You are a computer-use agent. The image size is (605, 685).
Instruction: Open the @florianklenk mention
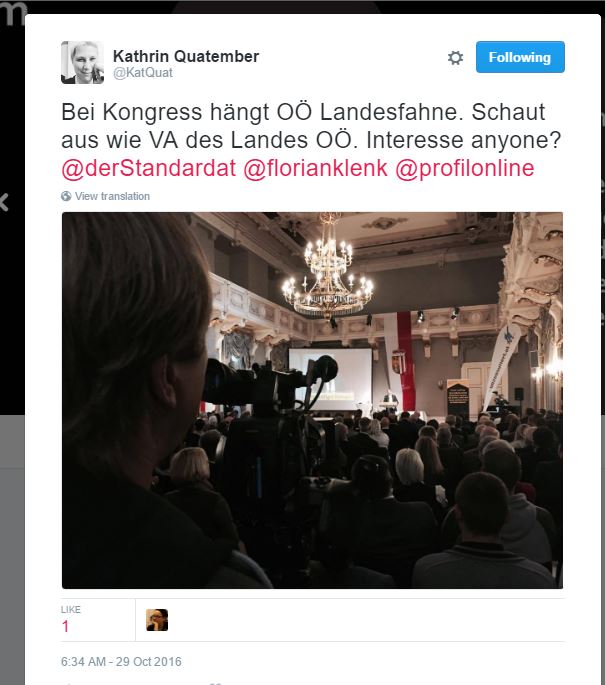click(x=315, y=168)
